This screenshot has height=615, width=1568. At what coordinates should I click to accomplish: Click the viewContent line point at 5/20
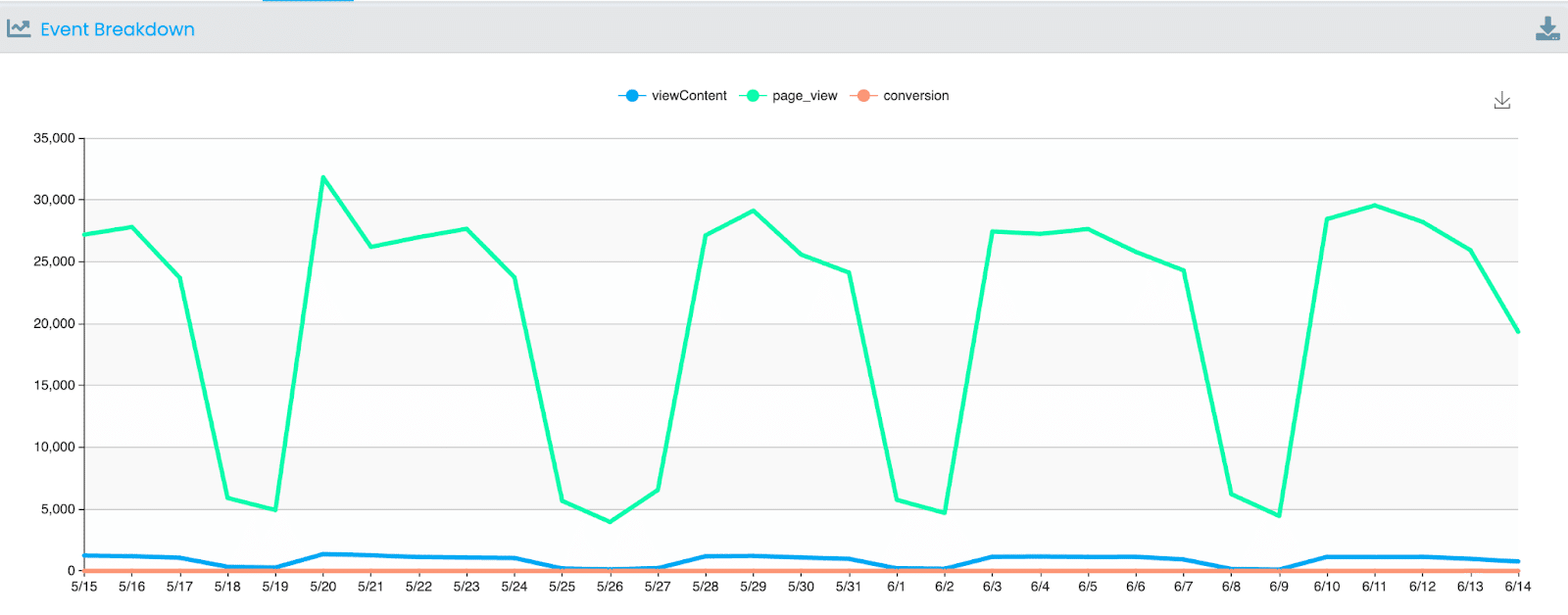pos(323,554)
